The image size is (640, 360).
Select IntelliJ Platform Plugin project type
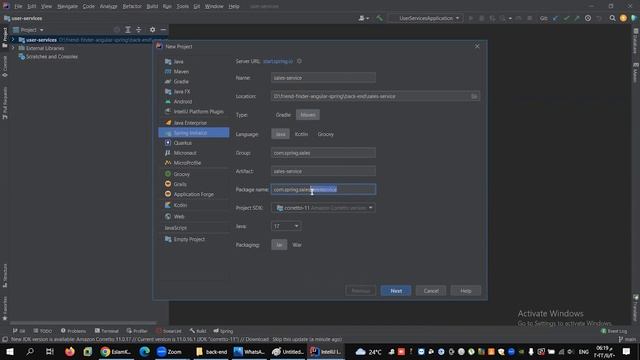click(198, 111)
